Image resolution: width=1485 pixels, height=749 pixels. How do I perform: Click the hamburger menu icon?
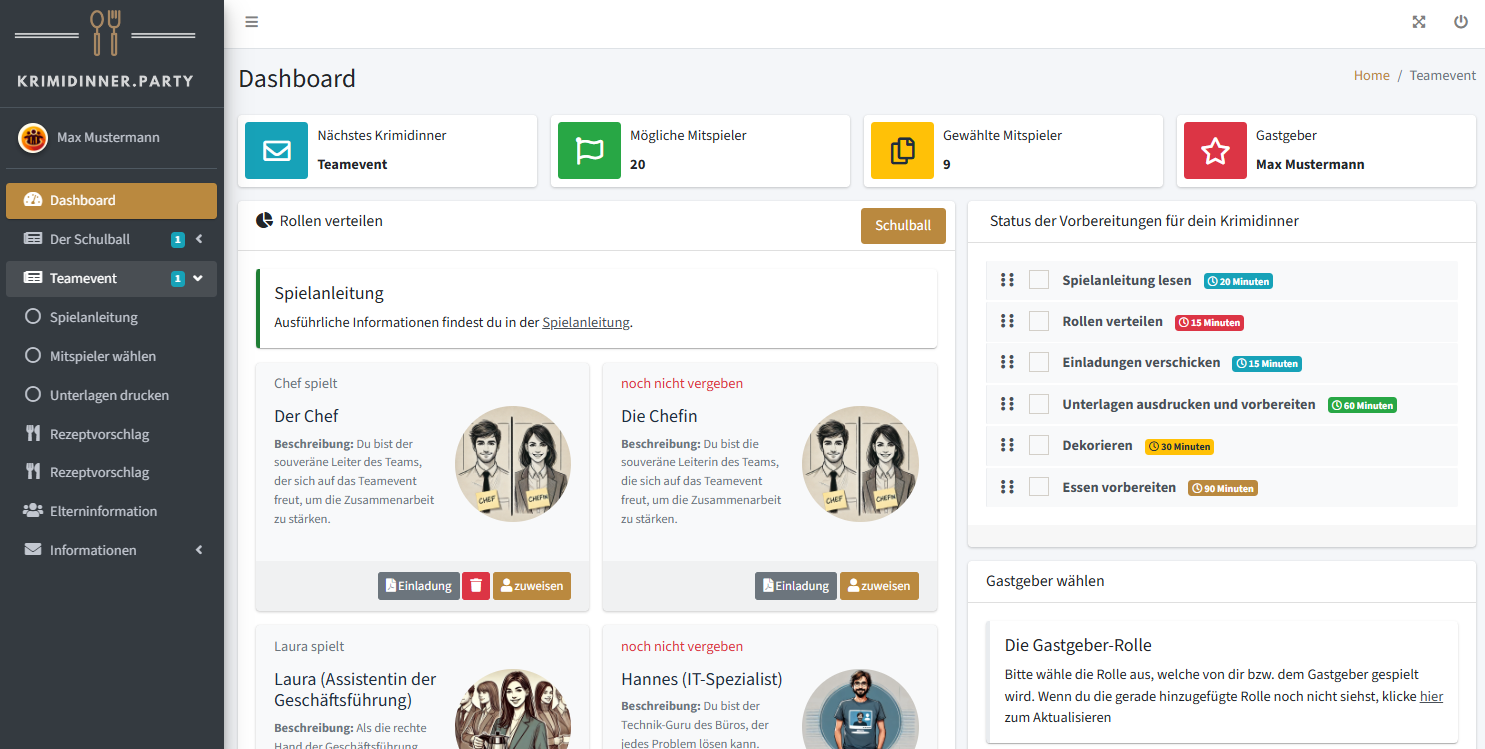click(x=251, y=22)
